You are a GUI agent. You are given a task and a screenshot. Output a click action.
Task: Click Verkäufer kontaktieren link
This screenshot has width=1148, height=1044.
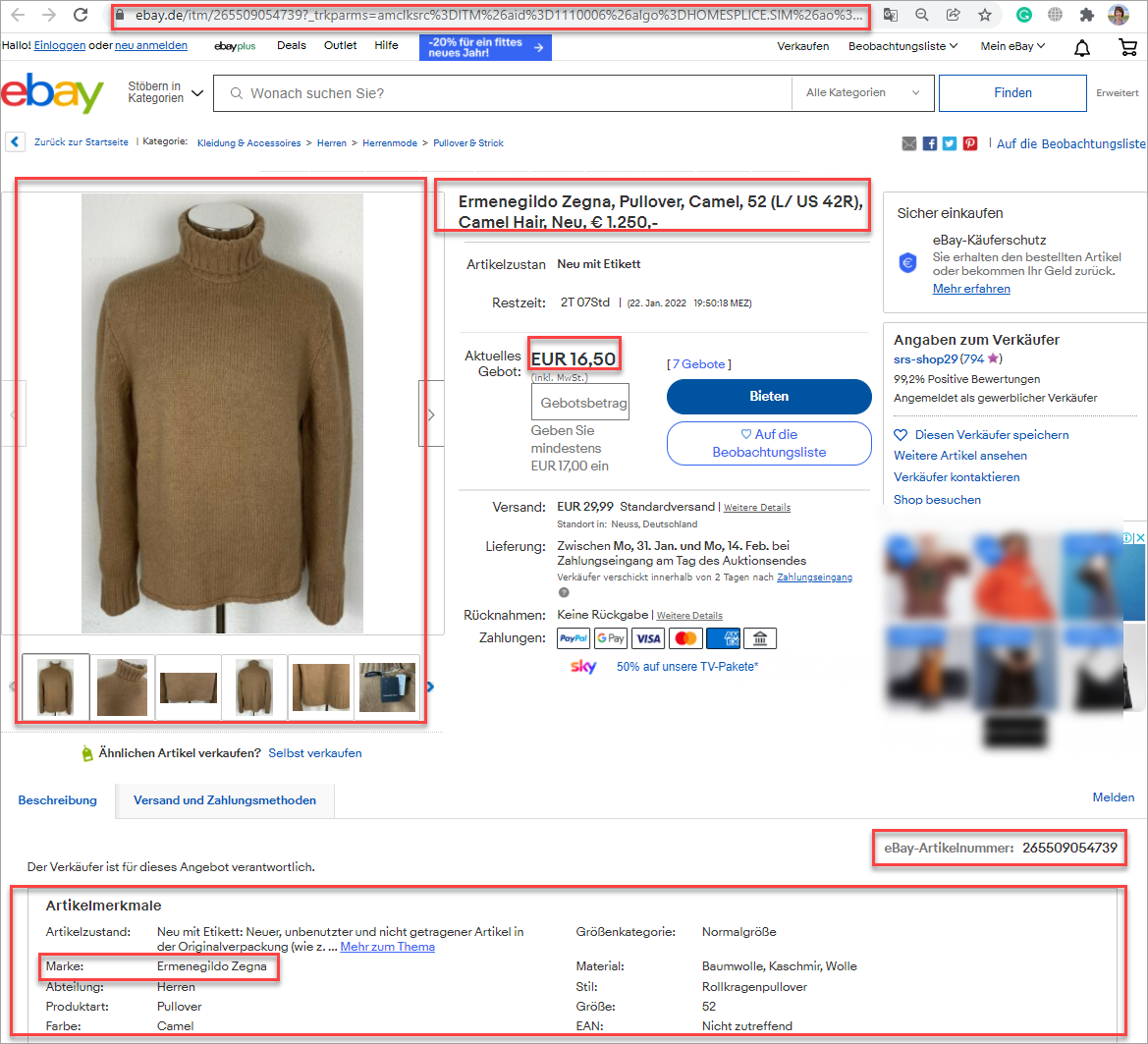957,476
